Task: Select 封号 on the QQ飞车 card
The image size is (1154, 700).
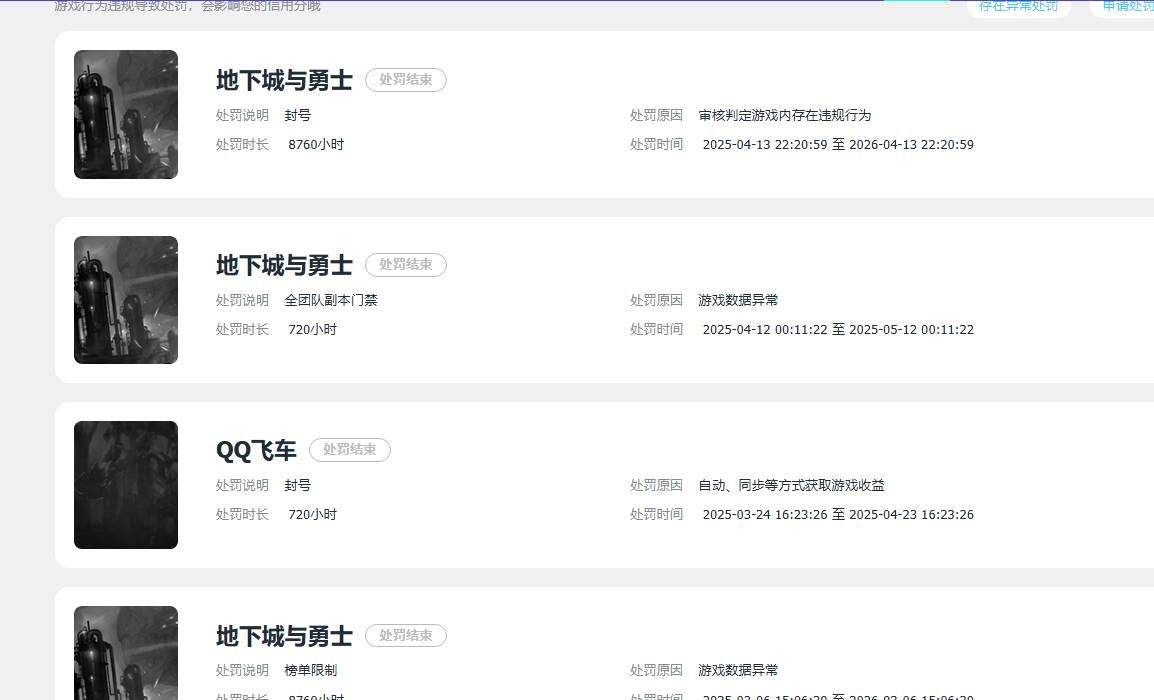Action: pyautogui.click(x=297, y=485)
